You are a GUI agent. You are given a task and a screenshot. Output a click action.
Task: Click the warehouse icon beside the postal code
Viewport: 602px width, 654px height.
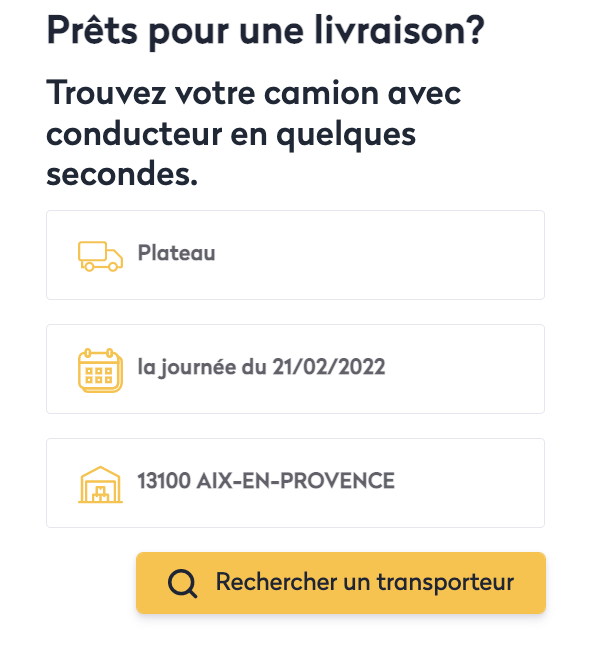[x=100, y=483]
